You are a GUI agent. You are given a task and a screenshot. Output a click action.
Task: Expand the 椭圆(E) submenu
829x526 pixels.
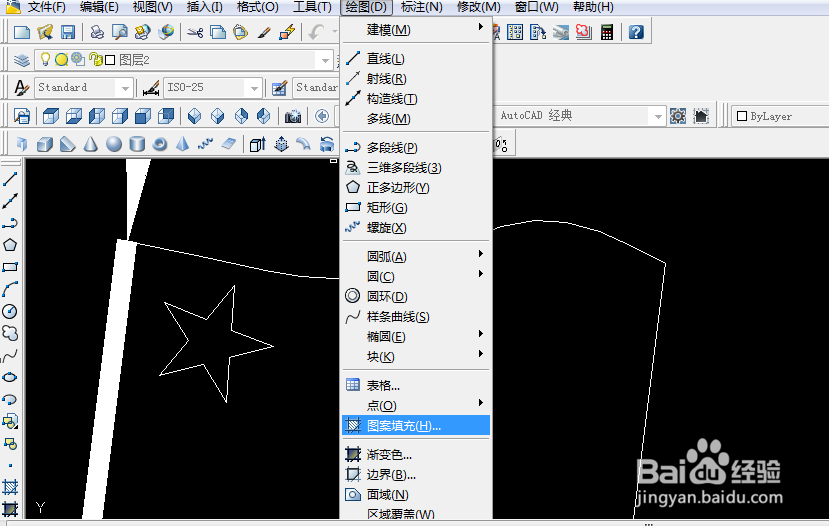pyautogui.click(x=416, y=337)
